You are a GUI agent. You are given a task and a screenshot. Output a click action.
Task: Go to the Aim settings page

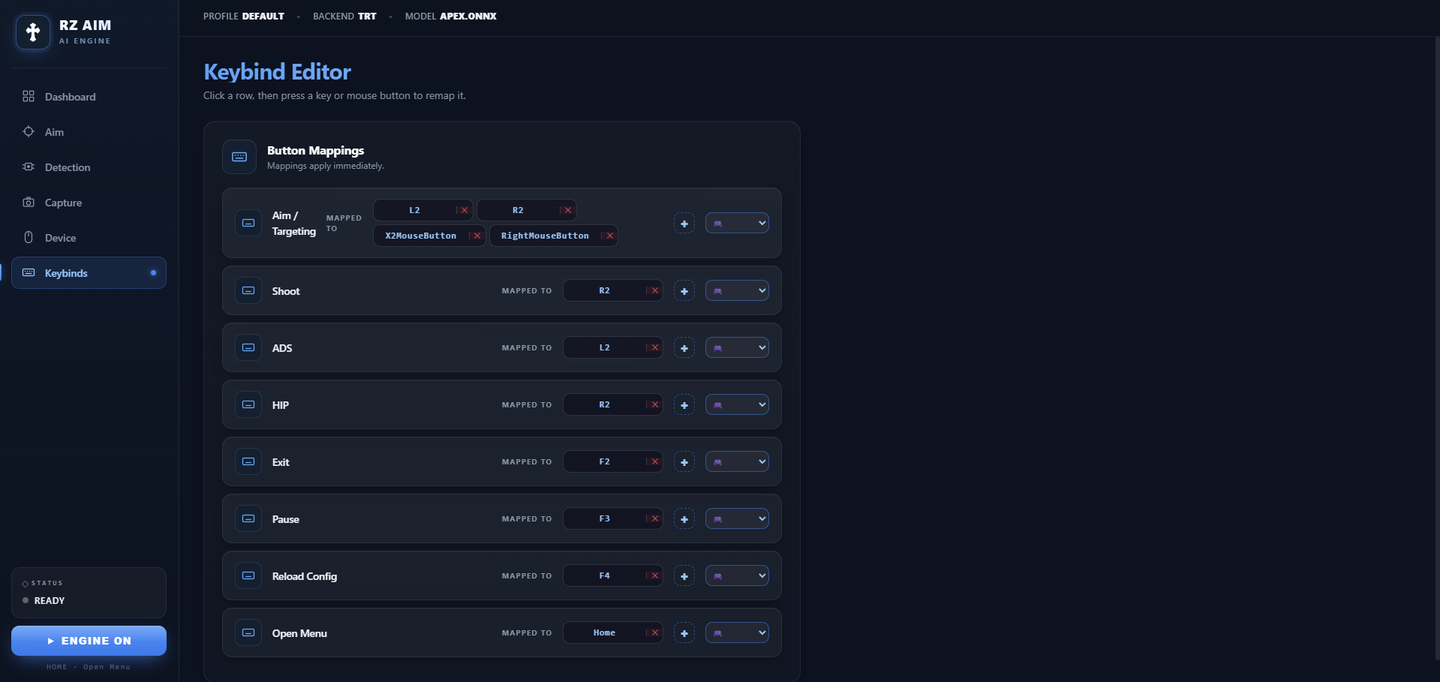(89, 132)
